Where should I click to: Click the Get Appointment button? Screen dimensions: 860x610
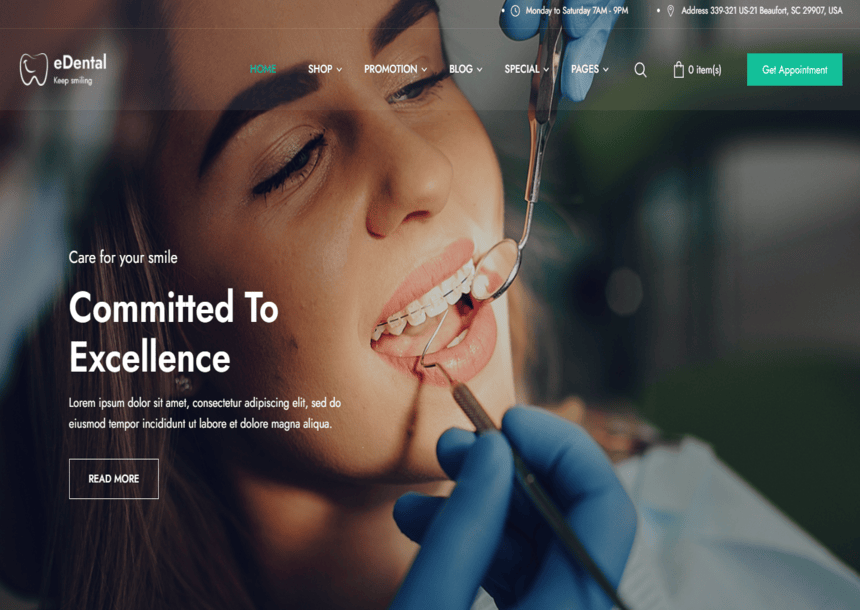794,70
